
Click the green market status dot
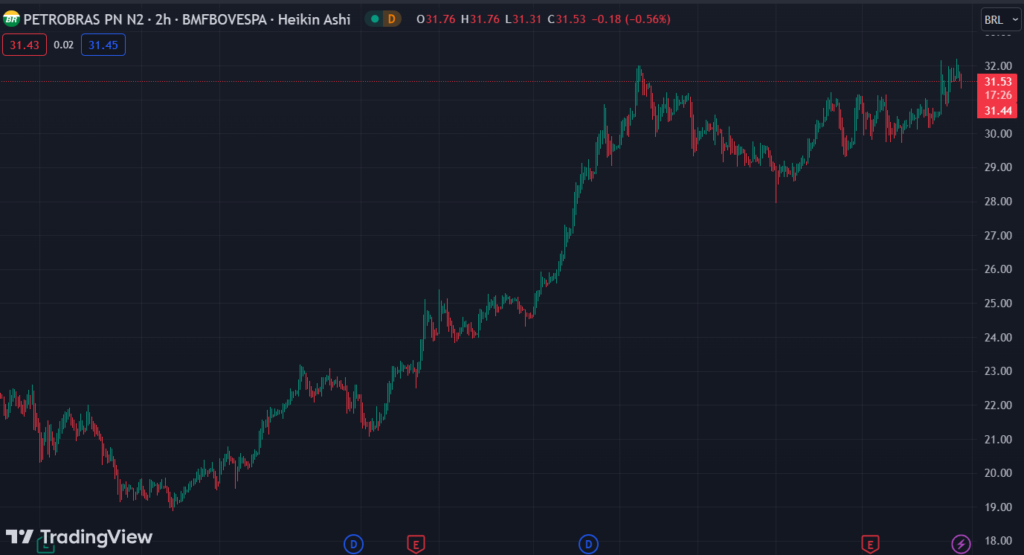[x=374, y=19]
